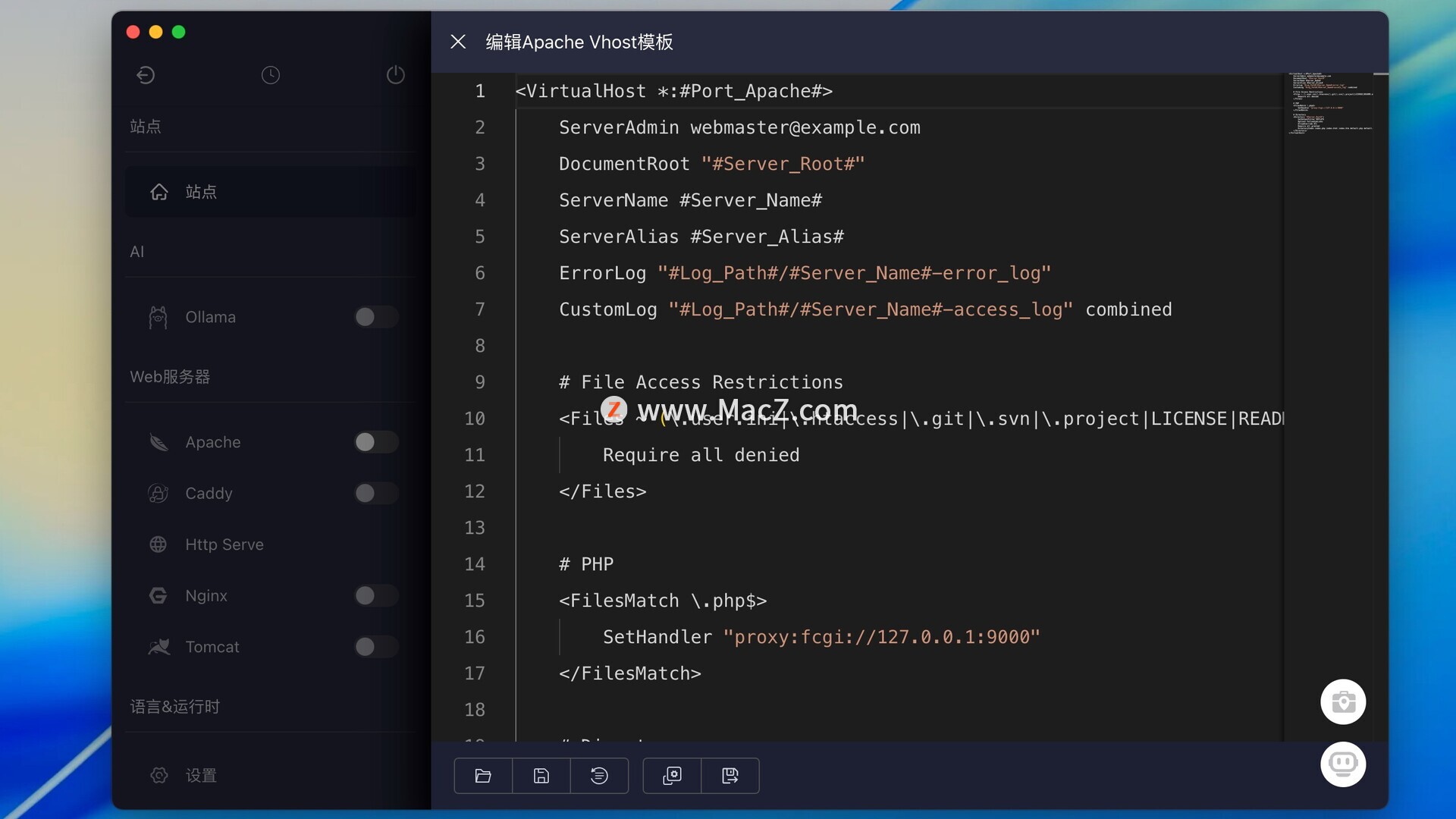Click the </Files> closing tag
This screenshot has height=819, width=1456.
pos(603,492)
